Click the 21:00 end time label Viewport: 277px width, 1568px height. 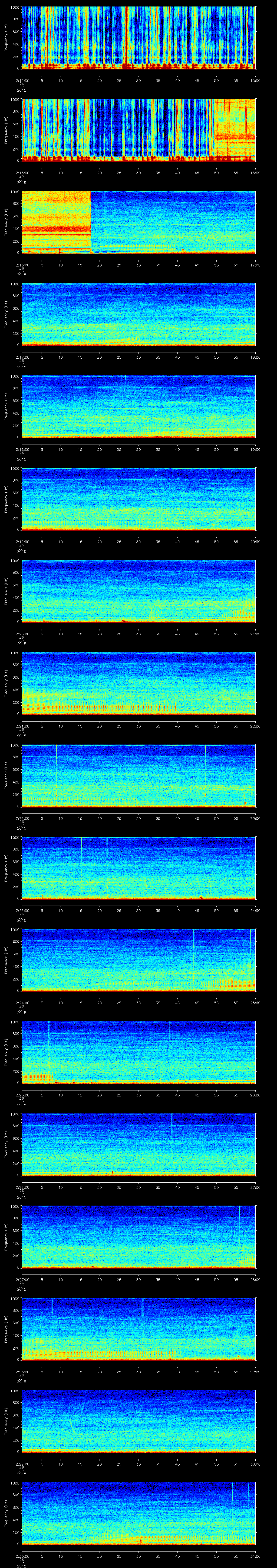(256, 634)
